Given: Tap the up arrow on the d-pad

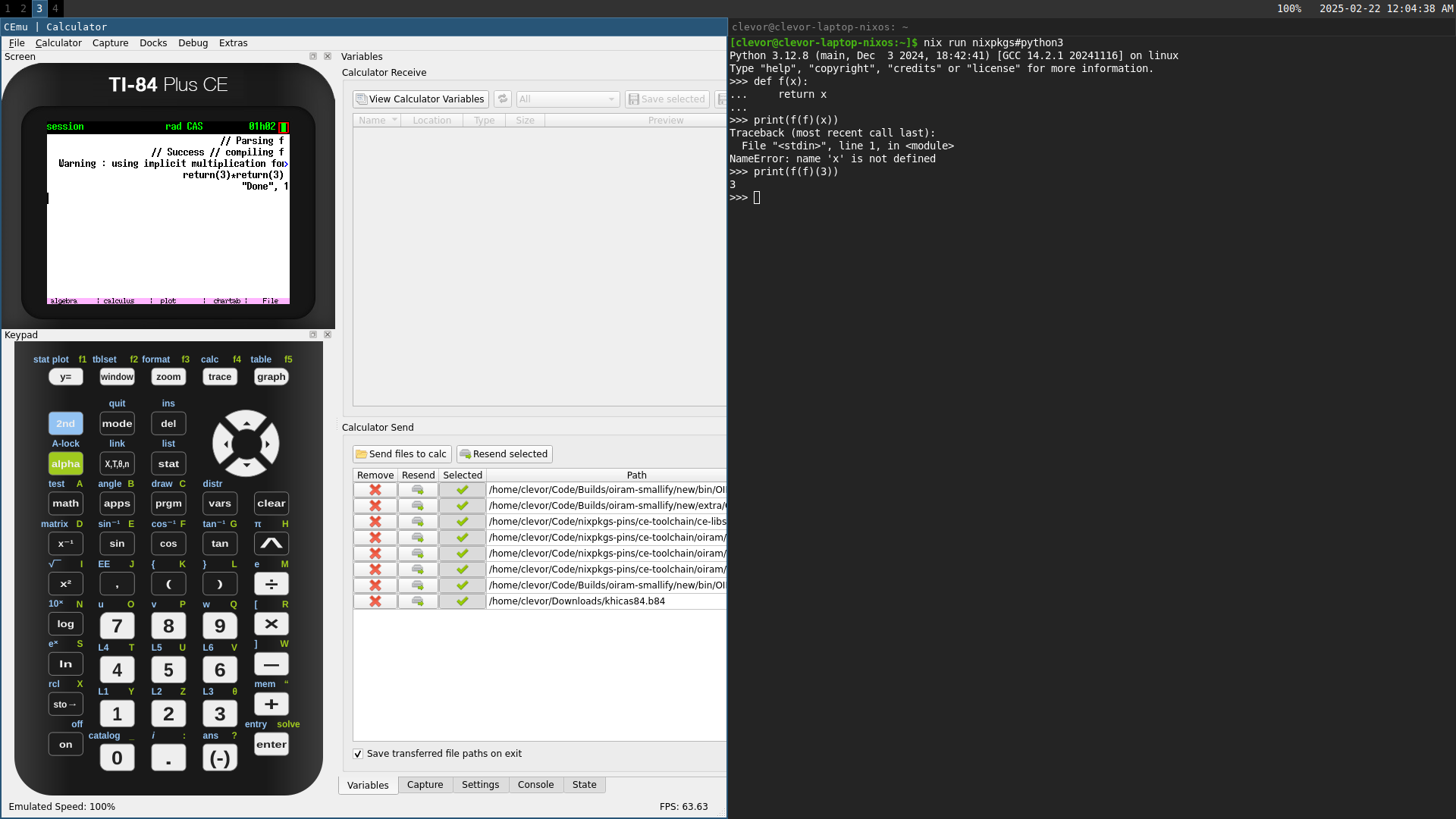Looking at the screenshot, I should (x=246, y=422).
